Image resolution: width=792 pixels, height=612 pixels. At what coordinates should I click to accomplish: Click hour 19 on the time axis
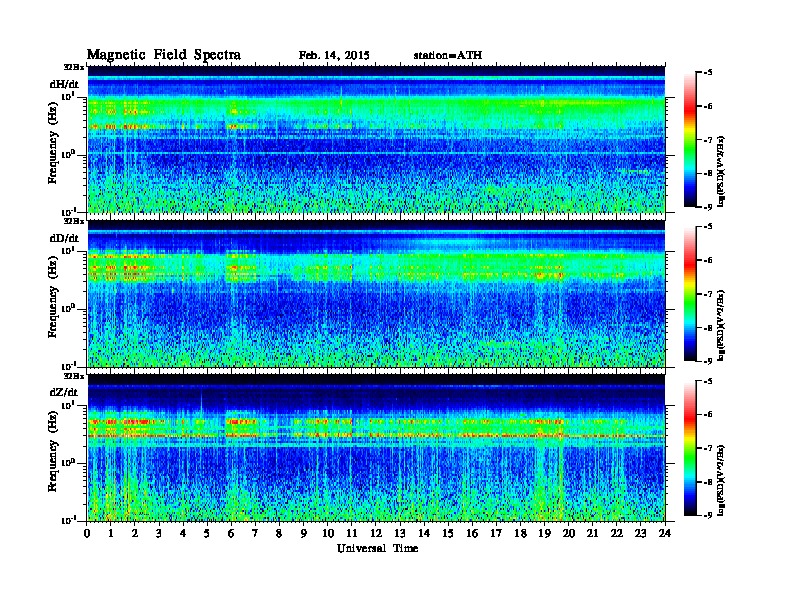pos(544,533)
